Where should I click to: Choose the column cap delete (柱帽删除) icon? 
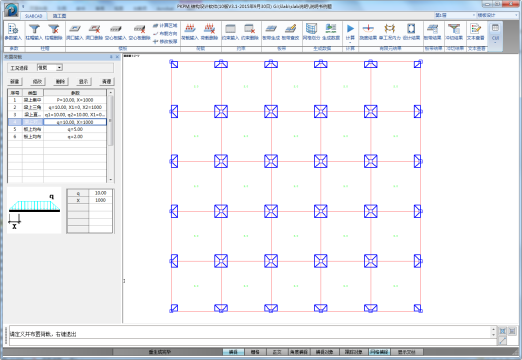[x=54, y=32]
